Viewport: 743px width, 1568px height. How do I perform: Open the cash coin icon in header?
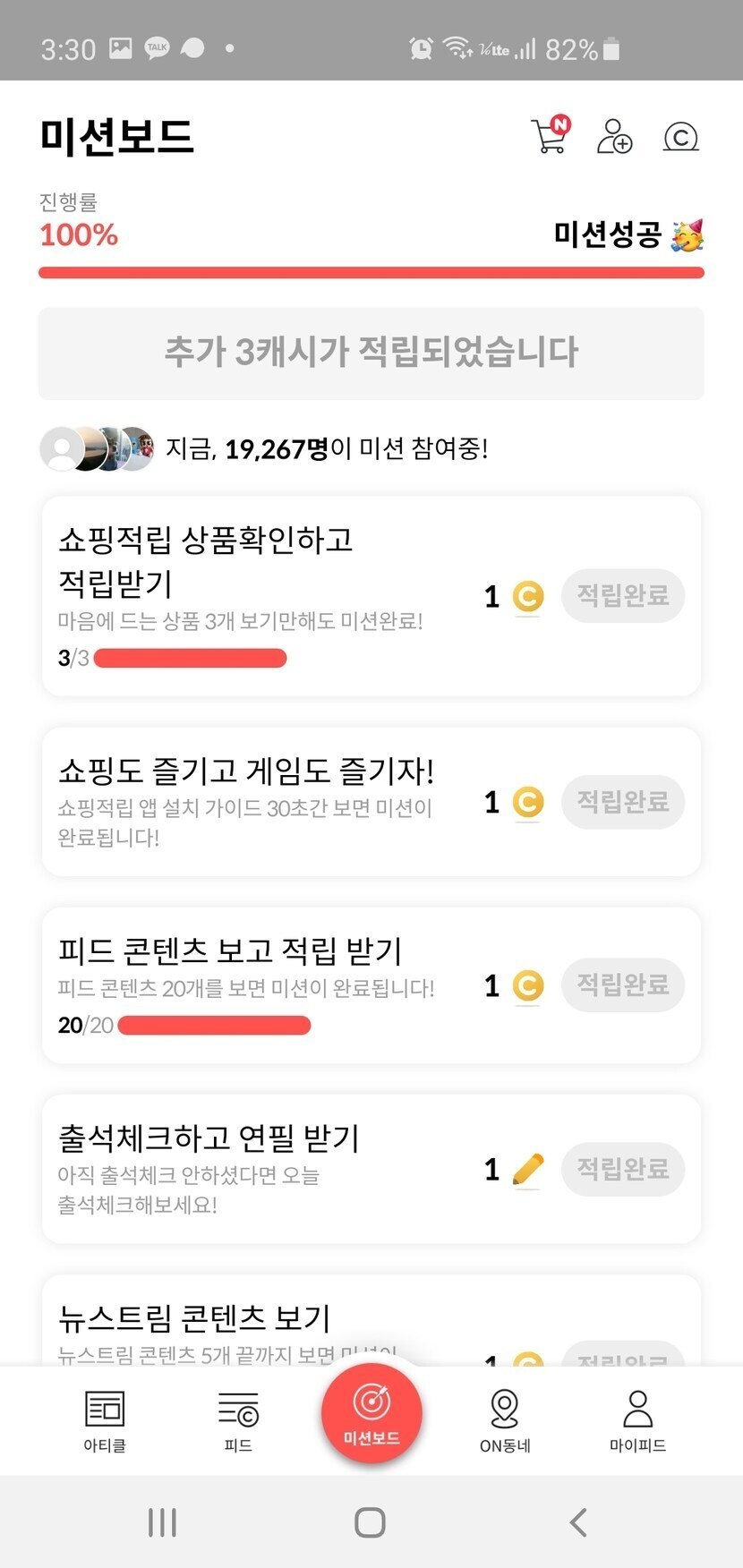[x=680, y=136]
